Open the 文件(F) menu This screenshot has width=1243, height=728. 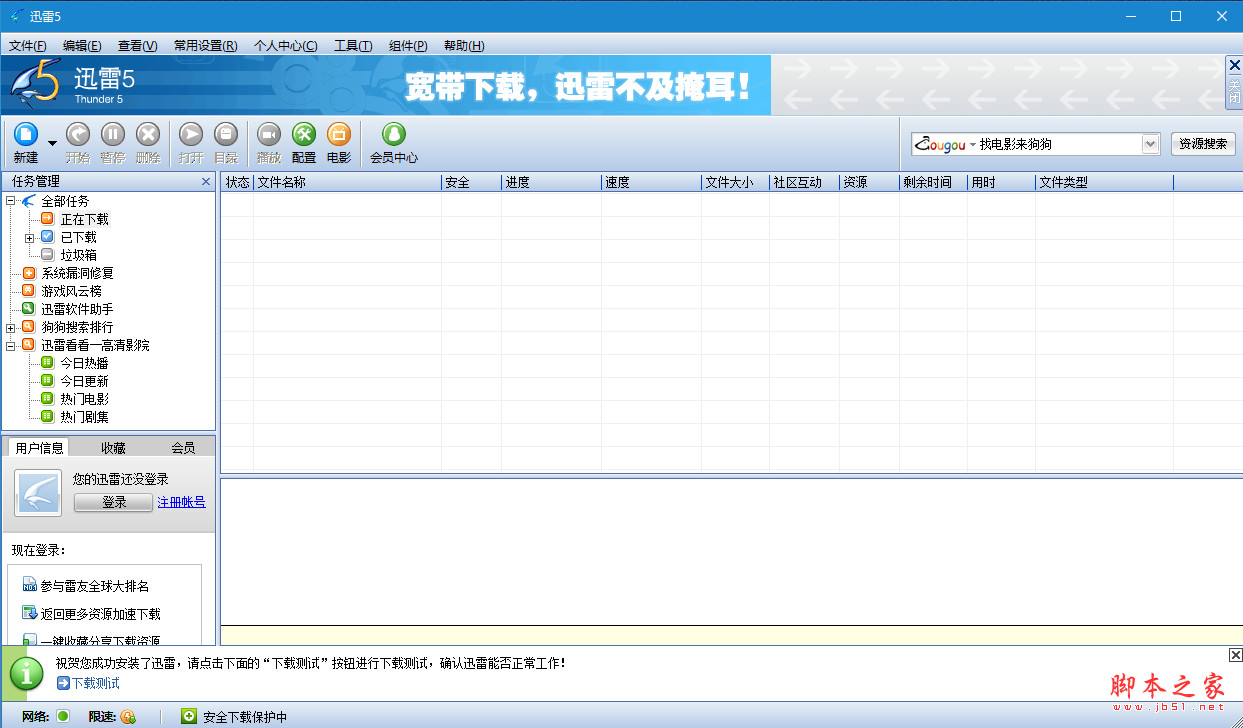28,46
